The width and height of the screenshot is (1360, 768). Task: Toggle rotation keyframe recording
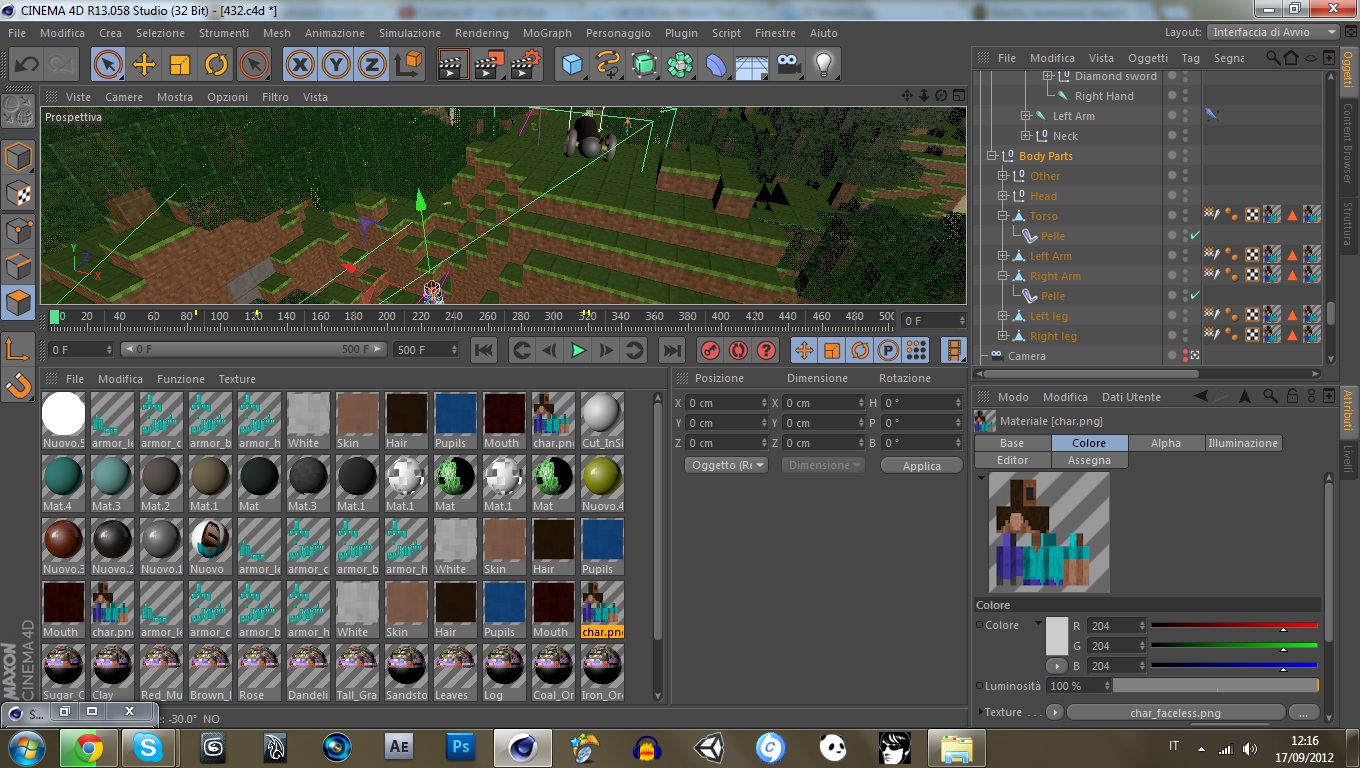point(860,350)
